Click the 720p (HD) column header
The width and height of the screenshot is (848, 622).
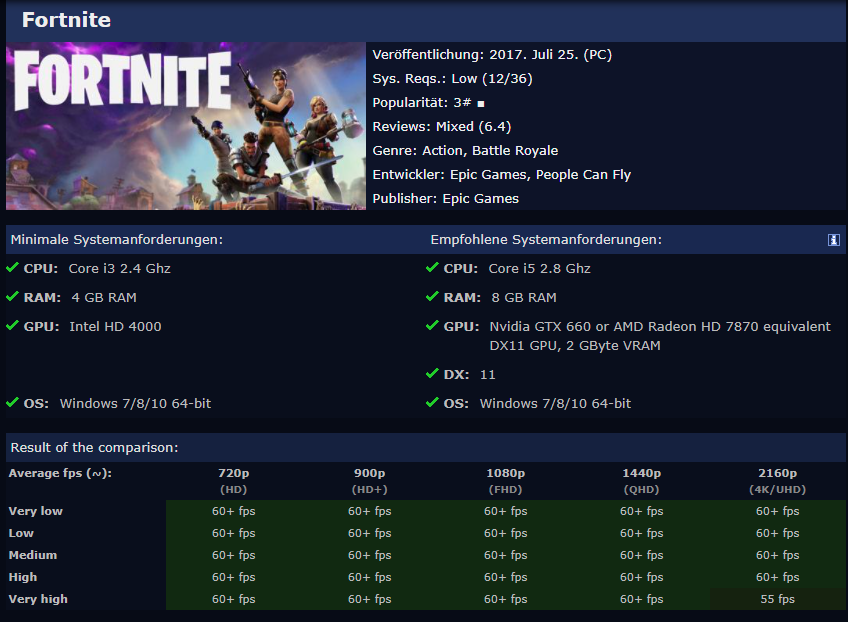coord(234,481)
